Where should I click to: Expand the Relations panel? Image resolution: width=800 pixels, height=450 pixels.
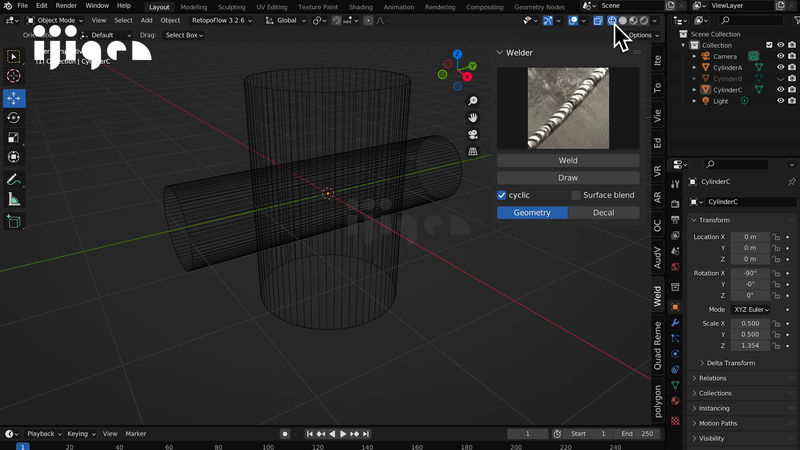pos(712,378)
